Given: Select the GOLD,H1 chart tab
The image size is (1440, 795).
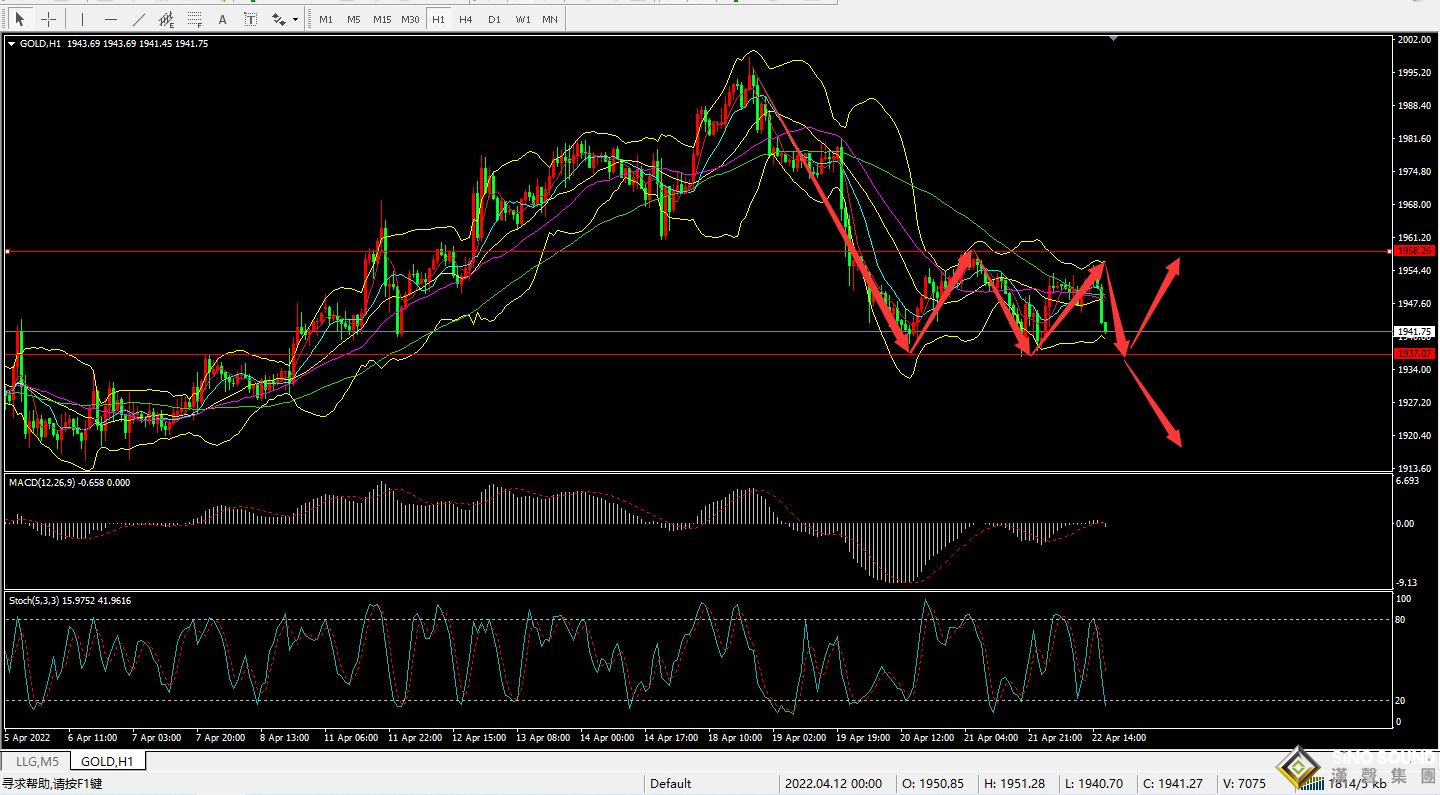Looking at the screenshot, I should tap(107, 762).
